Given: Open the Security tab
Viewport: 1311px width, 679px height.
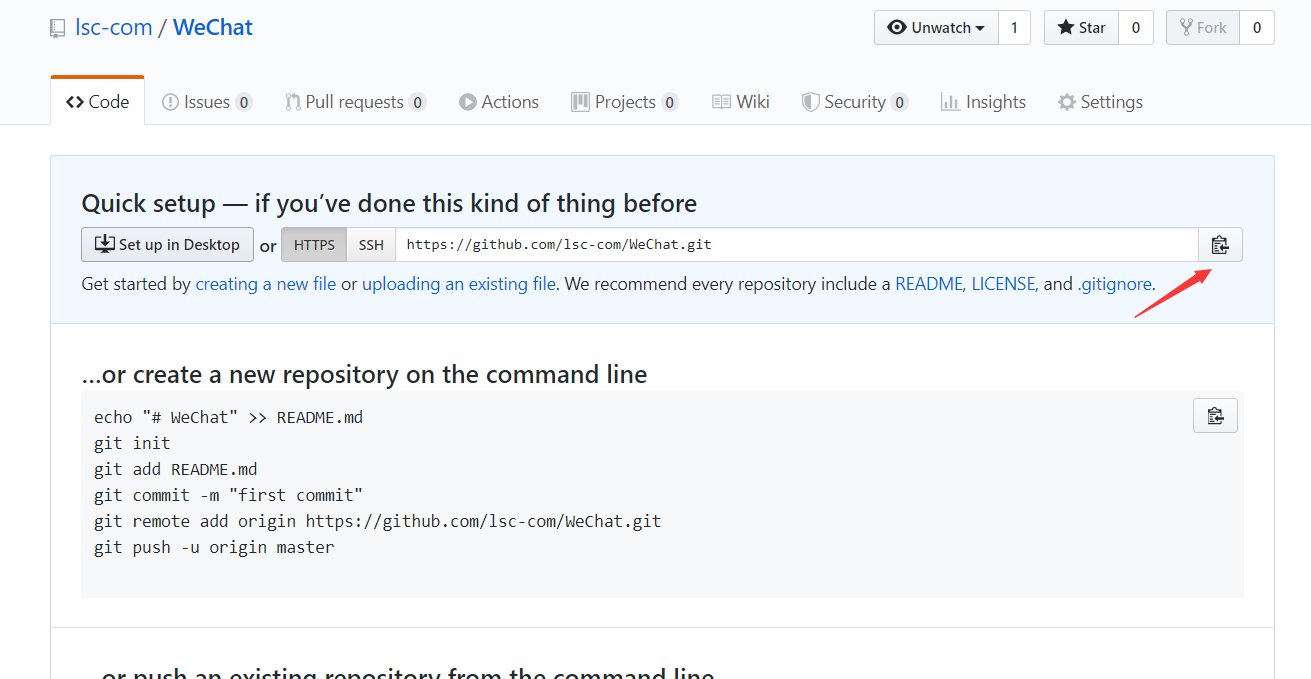Looking at the screenshot, I should pos(855,102).
